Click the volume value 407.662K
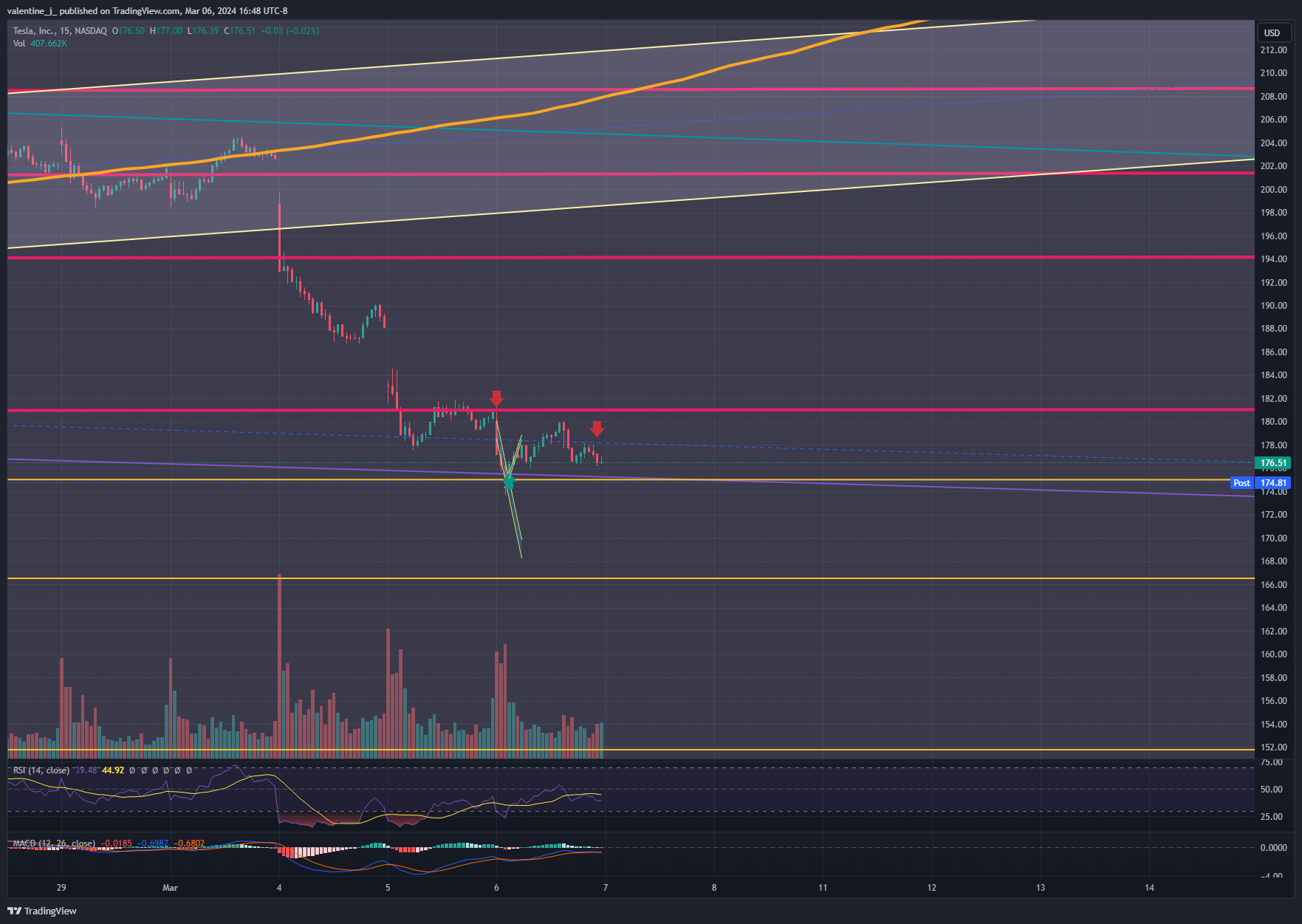This screenshot has height=924, width=1302. pyautogui.click(x=49, y=44)
